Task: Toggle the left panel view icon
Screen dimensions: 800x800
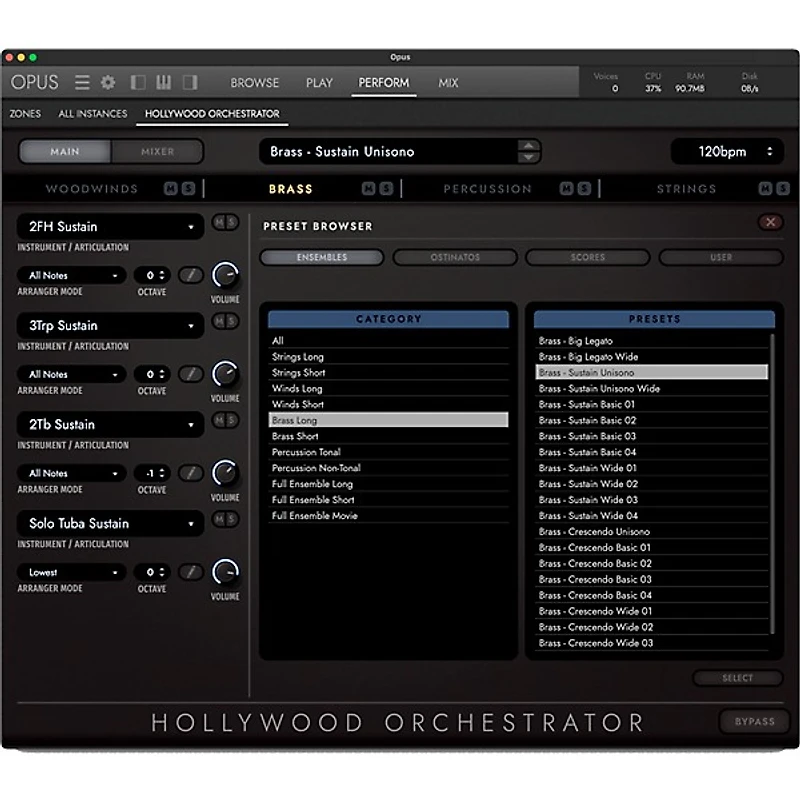Action: coord(137,82)
